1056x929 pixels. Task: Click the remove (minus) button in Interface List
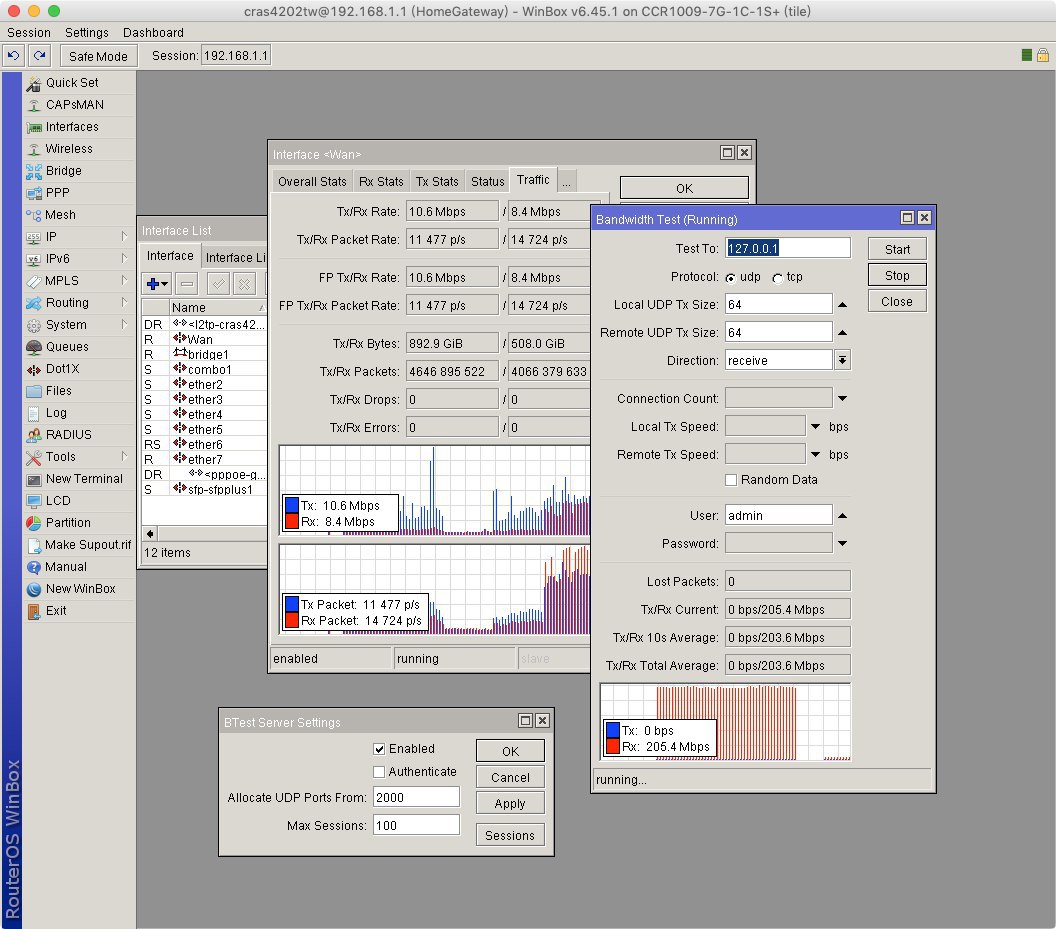pyautogui.click(x=187, y=284)
